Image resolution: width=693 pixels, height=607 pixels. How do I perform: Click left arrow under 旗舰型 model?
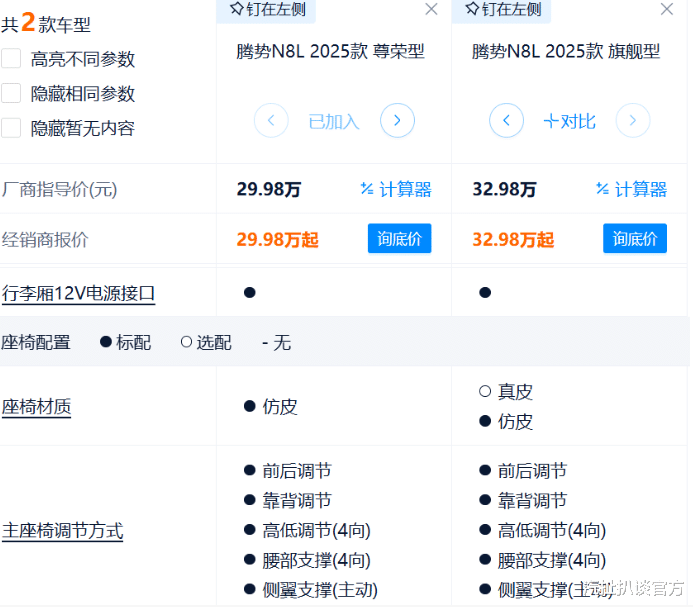click(506, 120)
